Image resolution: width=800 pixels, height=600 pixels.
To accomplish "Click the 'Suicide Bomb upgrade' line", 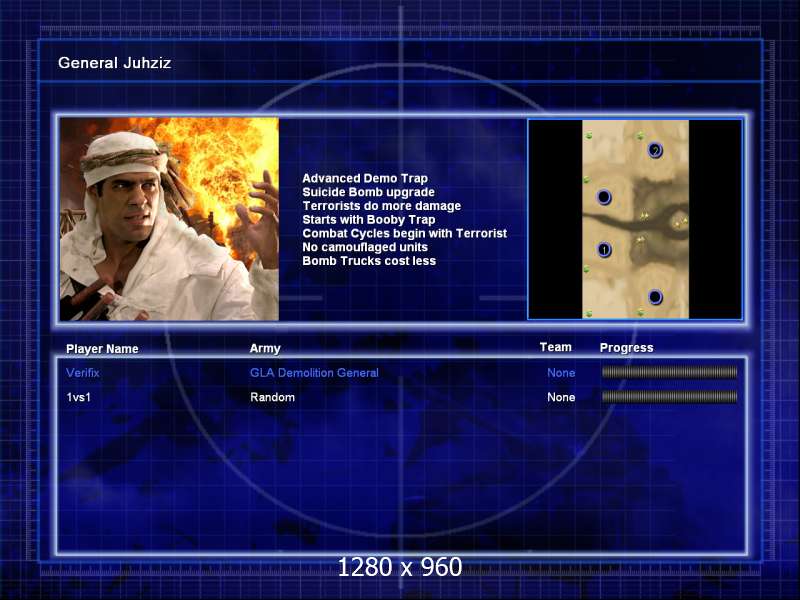I will (368, 192).
